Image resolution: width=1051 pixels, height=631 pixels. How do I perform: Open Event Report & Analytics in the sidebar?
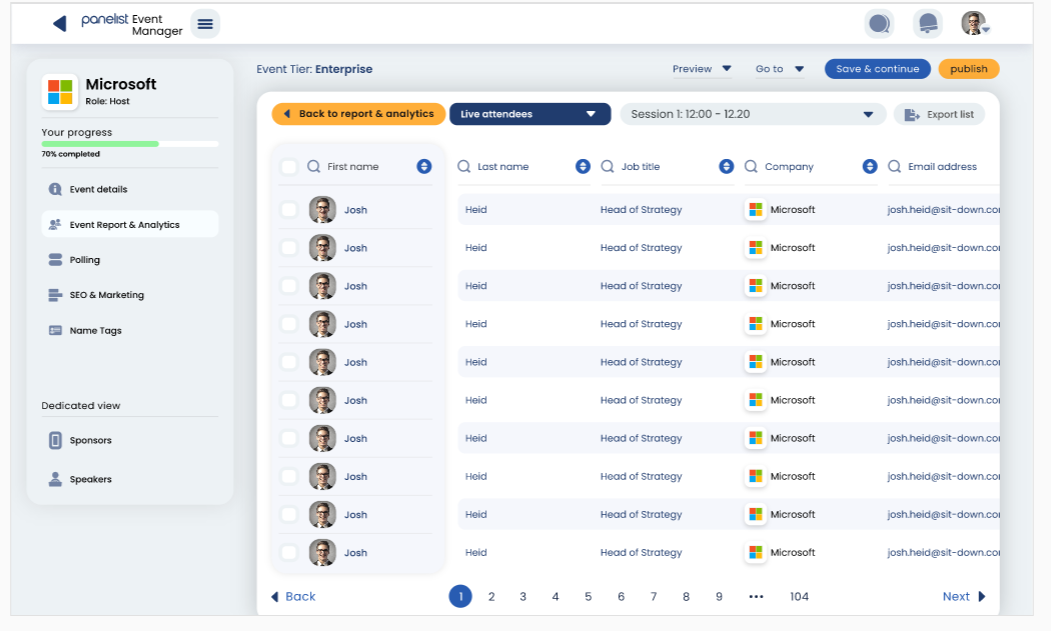pyautogui.click(x=130, y=225)
